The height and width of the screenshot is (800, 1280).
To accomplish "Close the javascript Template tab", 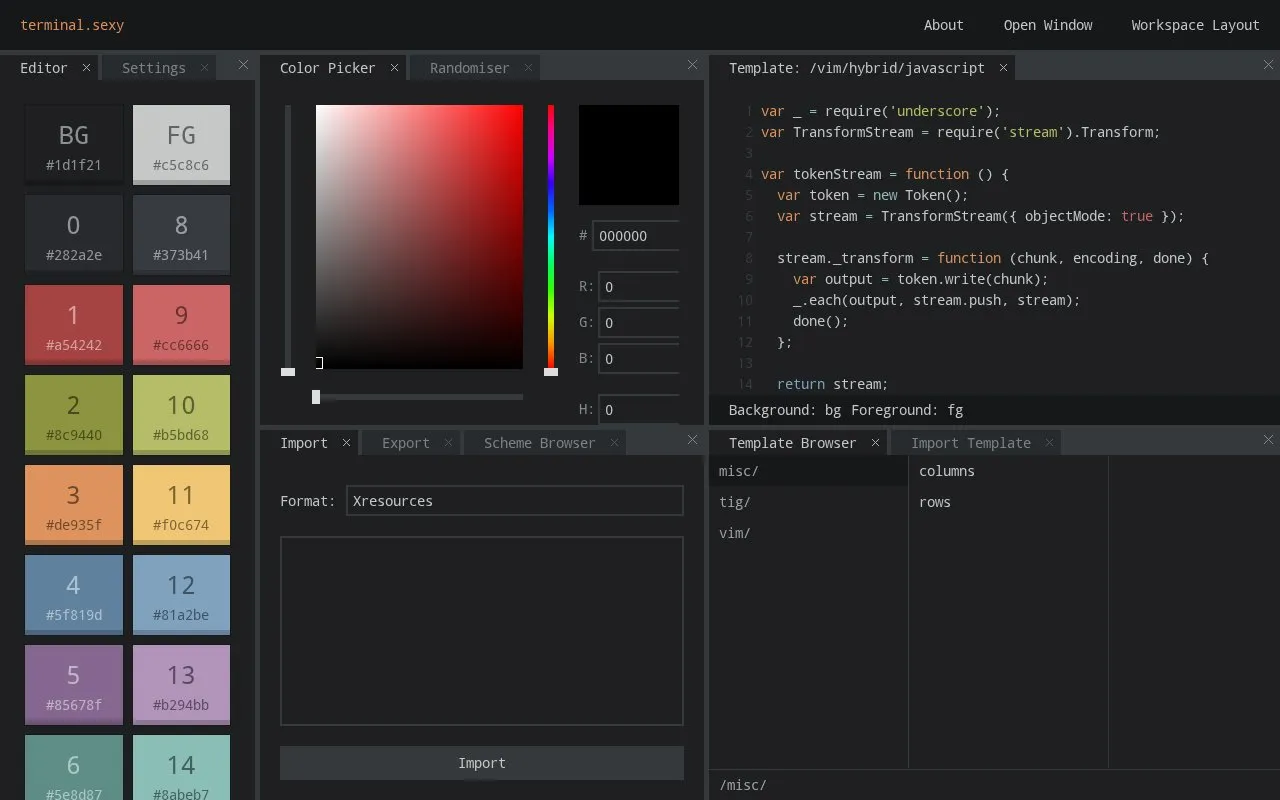I will click(x=1003, y=68).
